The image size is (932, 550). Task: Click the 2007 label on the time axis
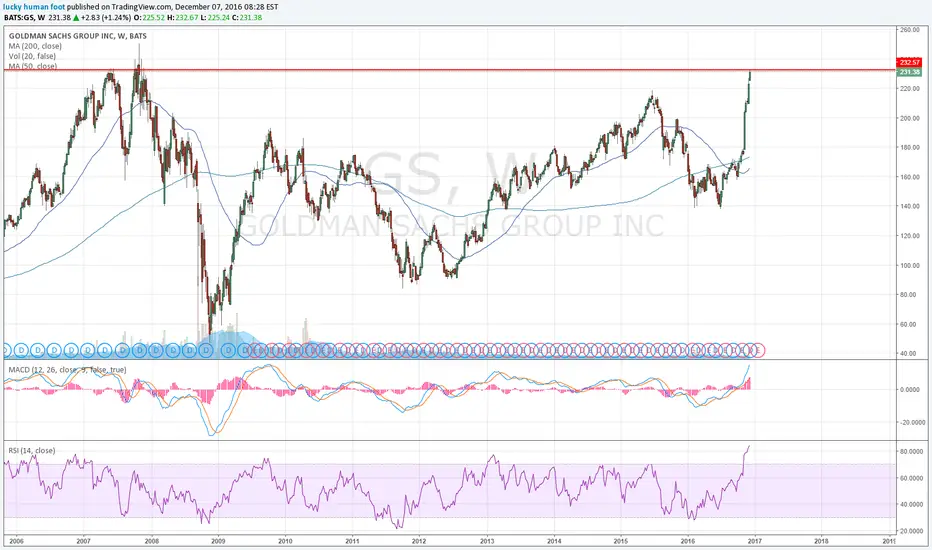(84, 541)
